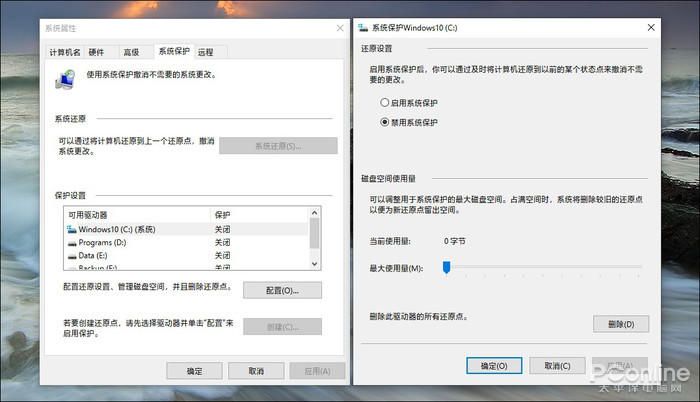Image resolution: width=700 pixels, height=402 pixels.
Task: Click drive list scroll up arrow
Action: point(315,213)
